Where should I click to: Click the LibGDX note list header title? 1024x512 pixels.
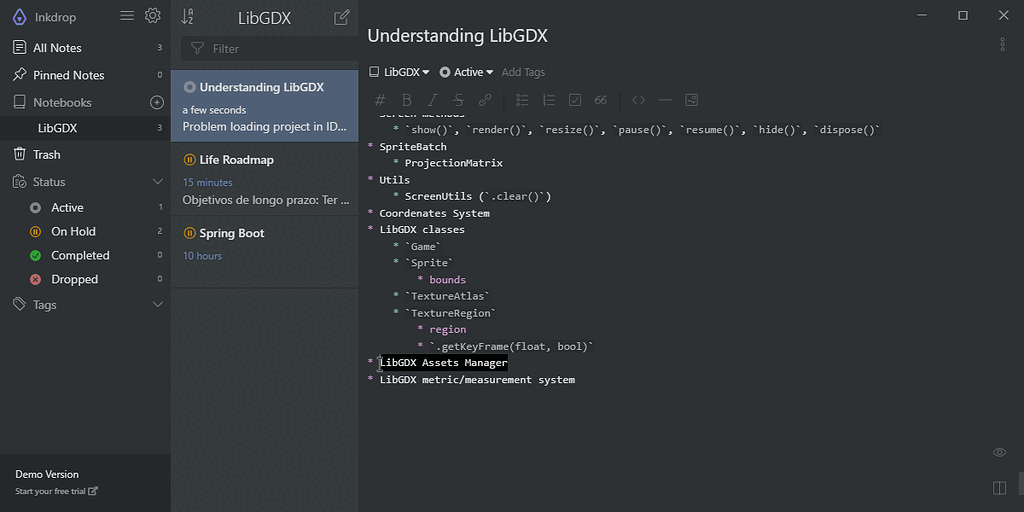264,18
